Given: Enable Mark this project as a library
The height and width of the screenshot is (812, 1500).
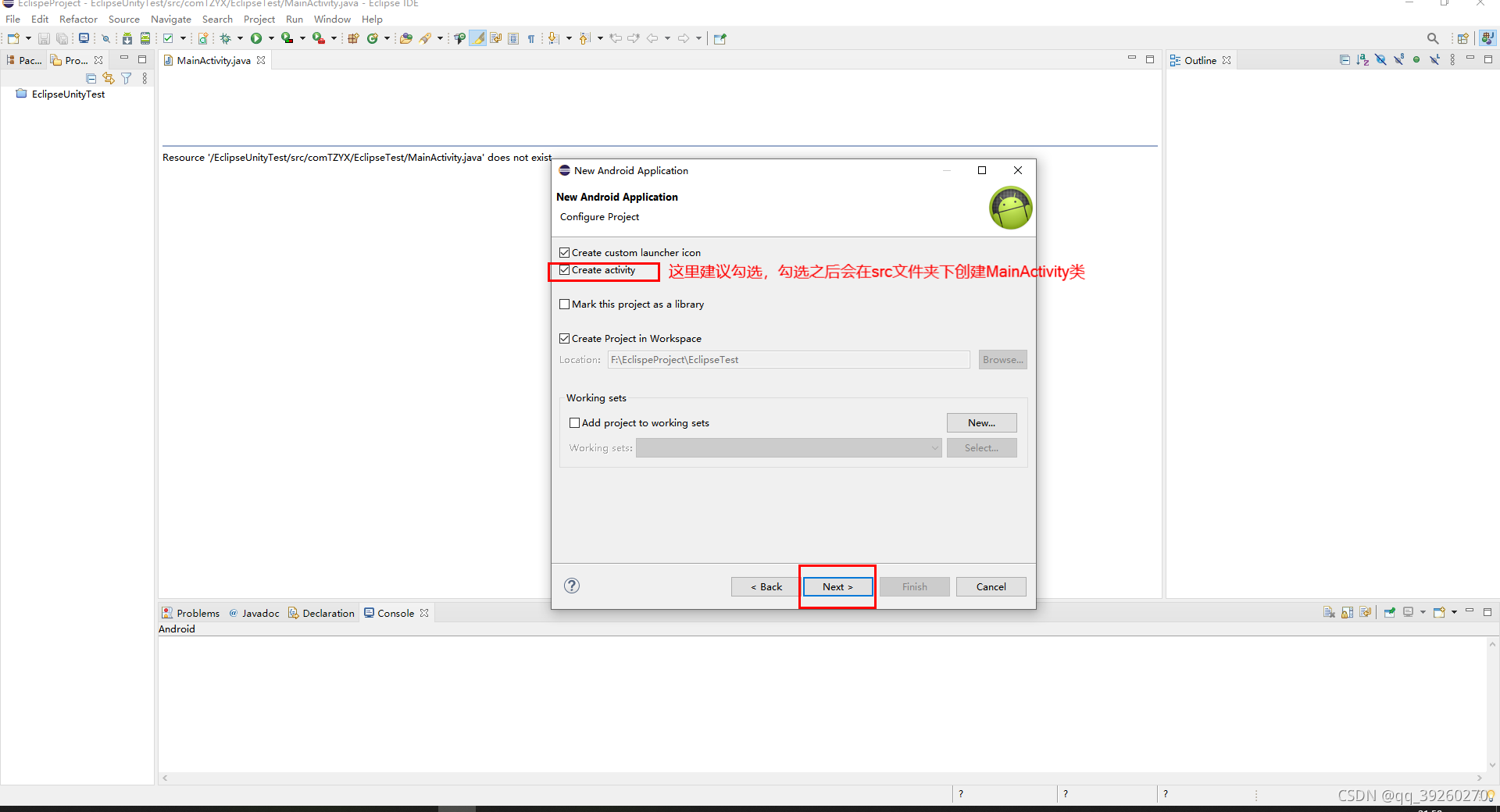Looking at the screenshot, I should [564, 304].
